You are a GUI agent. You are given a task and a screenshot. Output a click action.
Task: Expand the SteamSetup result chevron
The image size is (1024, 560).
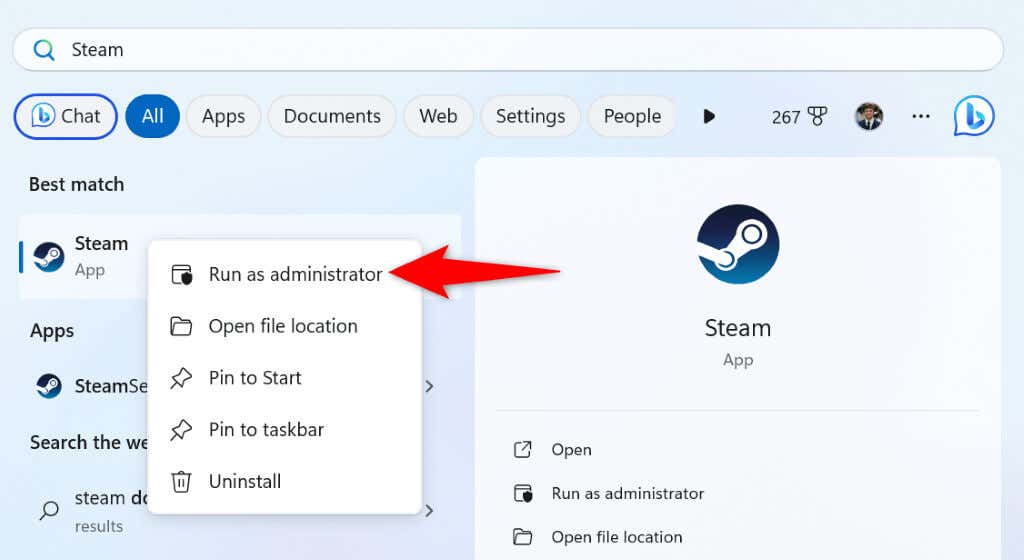(429, 386)
